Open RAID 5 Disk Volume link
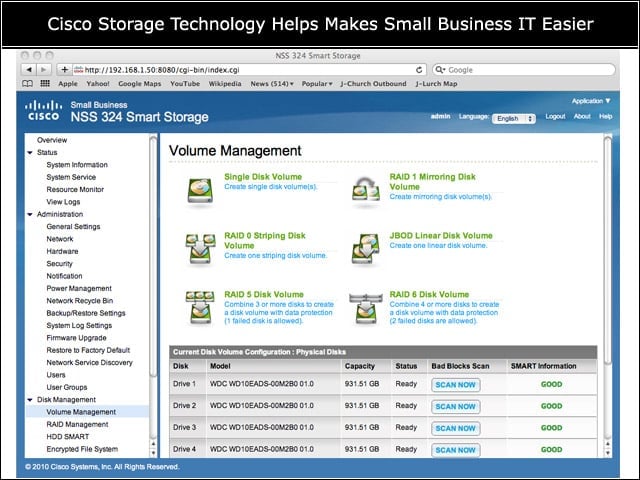The height and width of the screenshot is (480, 640). click(264, 294)
